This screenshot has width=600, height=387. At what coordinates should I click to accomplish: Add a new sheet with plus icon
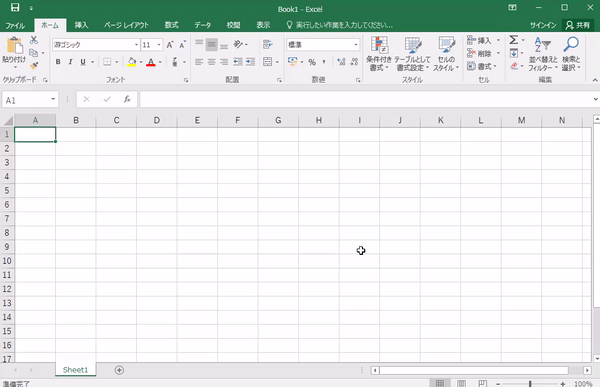coord(119,370)
